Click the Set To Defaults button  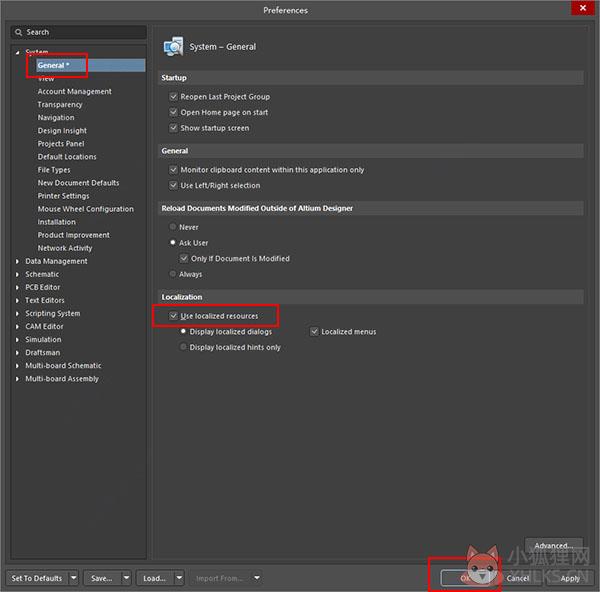[37, 578]
